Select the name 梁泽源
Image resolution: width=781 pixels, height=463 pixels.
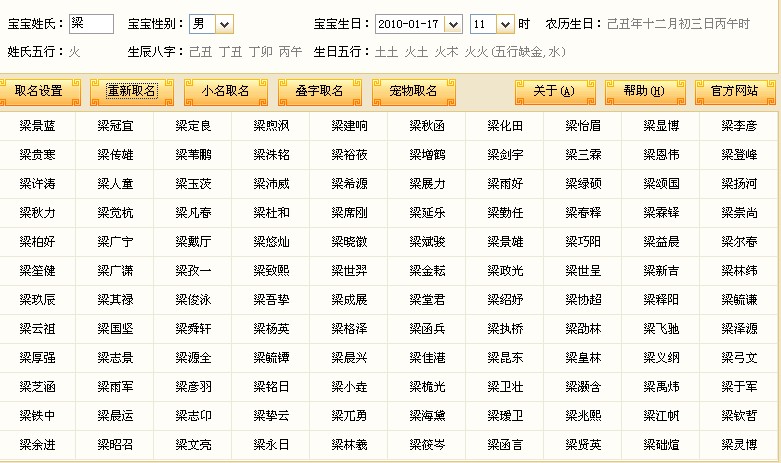740,329
